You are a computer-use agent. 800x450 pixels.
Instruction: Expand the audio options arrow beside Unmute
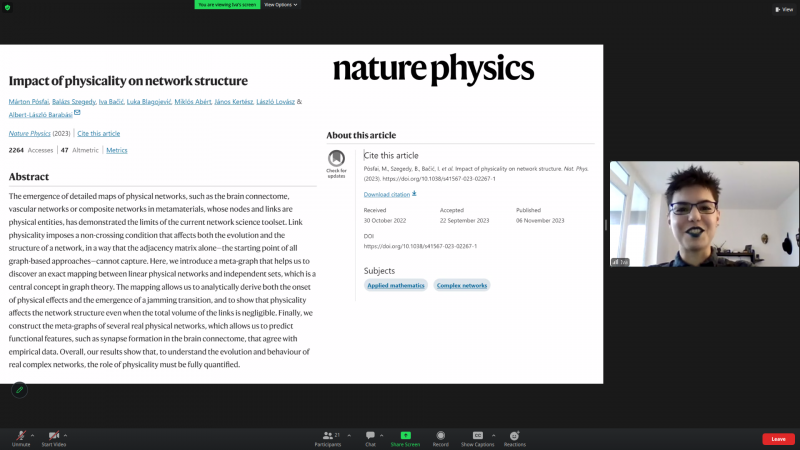click(32, 435)
